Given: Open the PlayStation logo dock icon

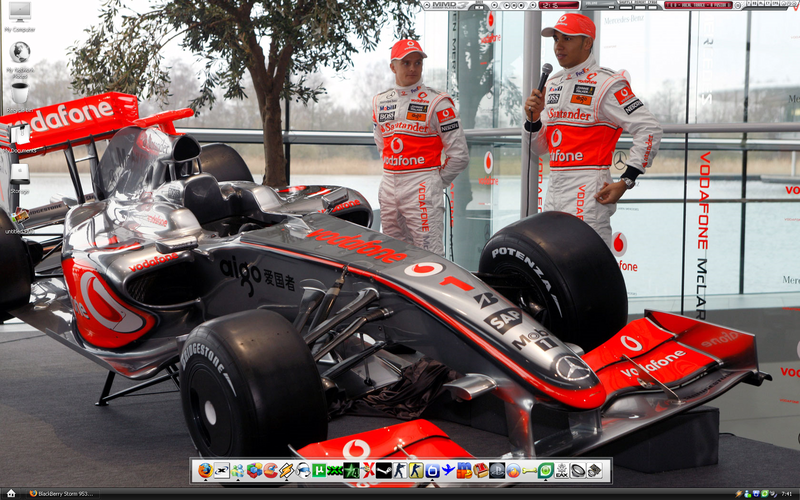Looking at the screenshot, I should pos(496,470).
